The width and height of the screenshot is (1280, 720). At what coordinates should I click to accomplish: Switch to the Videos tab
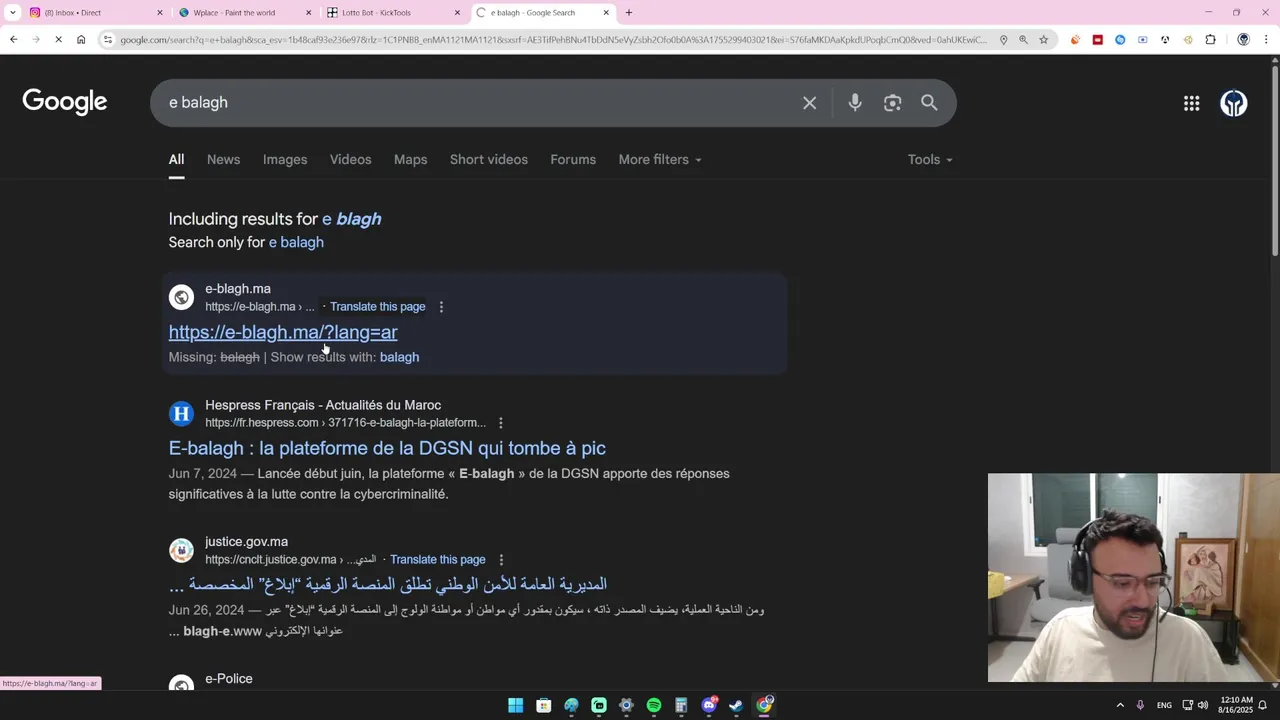click(x=350, y=160)
